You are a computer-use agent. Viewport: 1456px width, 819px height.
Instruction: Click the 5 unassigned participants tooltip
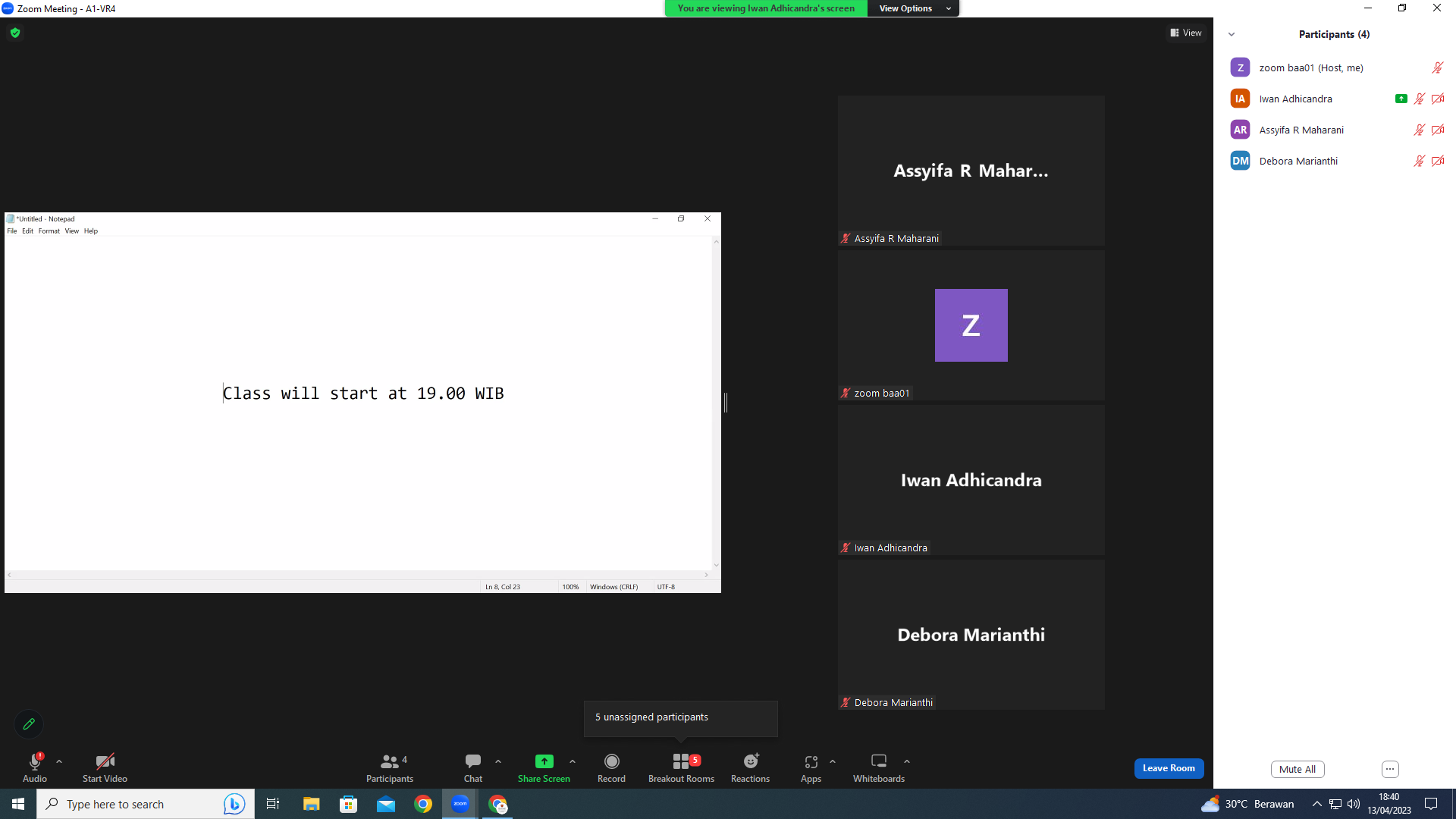click(681, 717)
